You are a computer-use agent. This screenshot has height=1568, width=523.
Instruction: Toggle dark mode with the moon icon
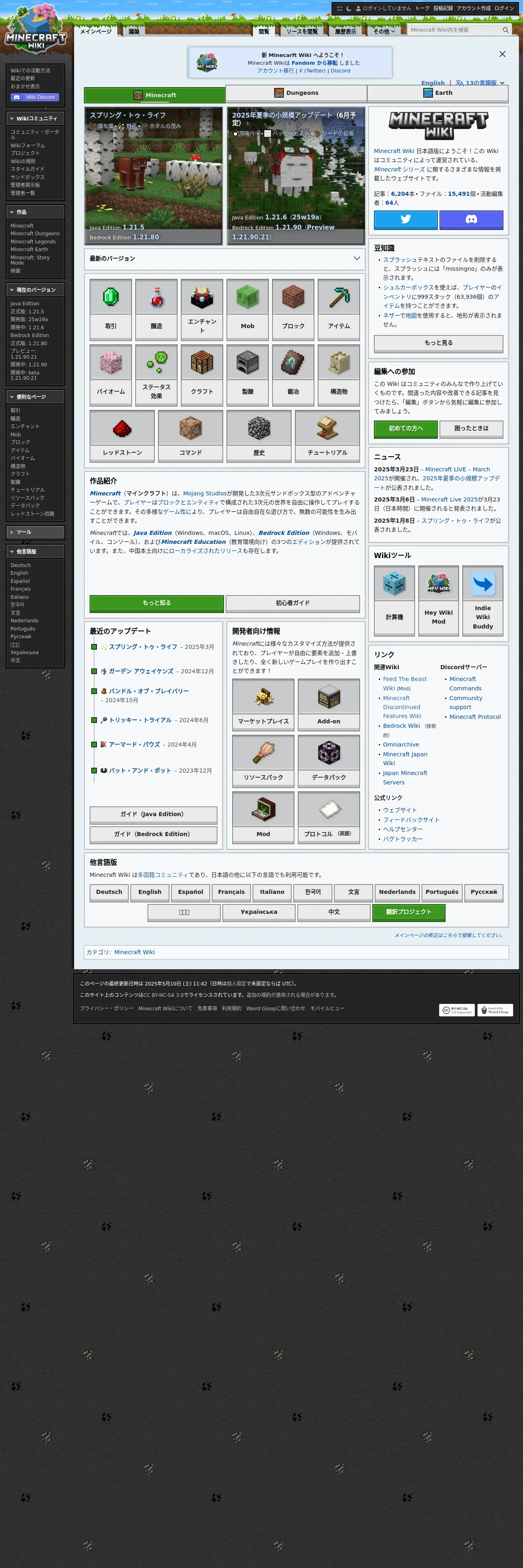click(349, 9)
